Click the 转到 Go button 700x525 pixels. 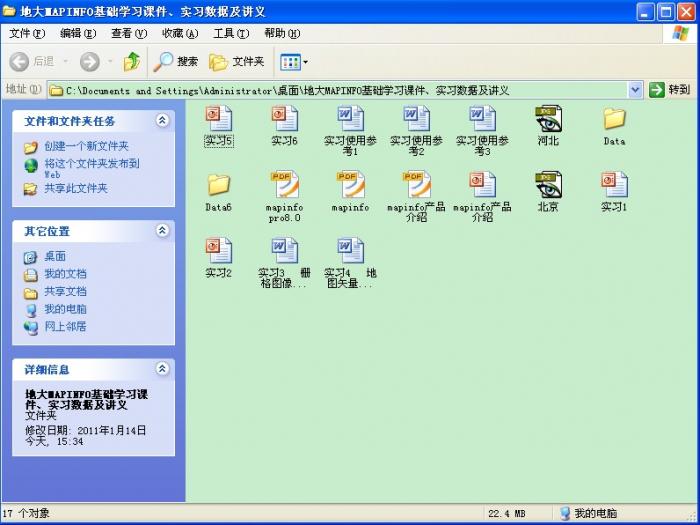point(670,90)
